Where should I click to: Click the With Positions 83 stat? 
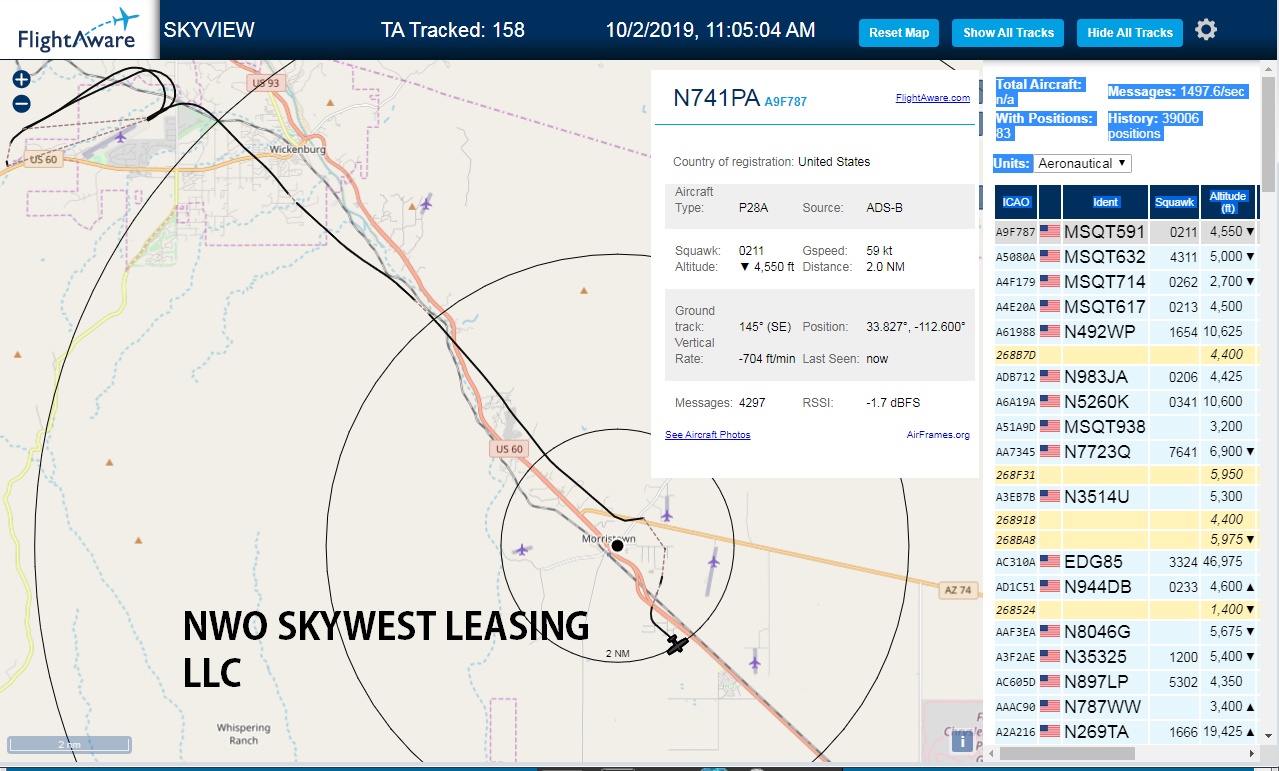[1044, 126]
